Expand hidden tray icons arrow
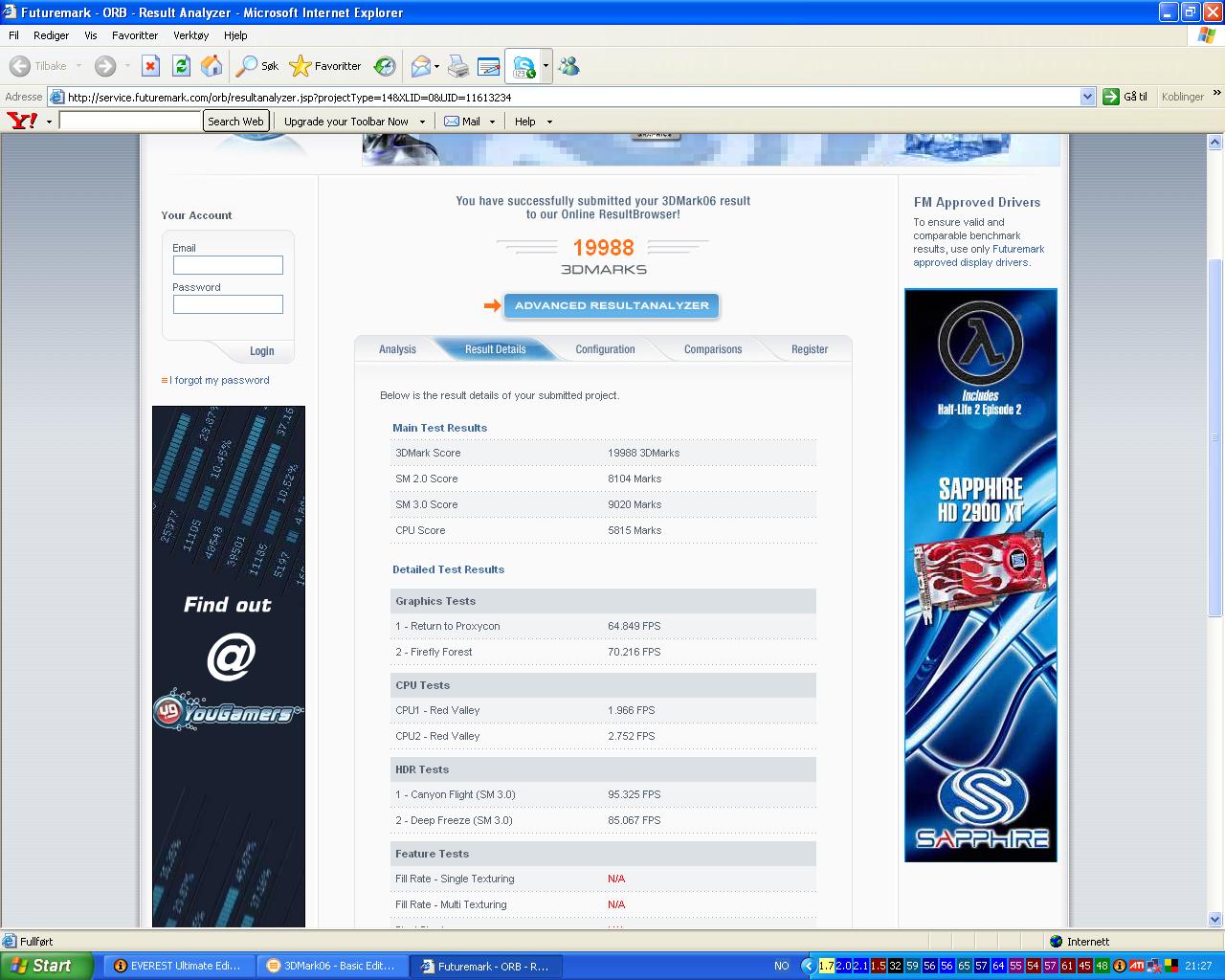Screen dimensions: 1225x980 809,966
